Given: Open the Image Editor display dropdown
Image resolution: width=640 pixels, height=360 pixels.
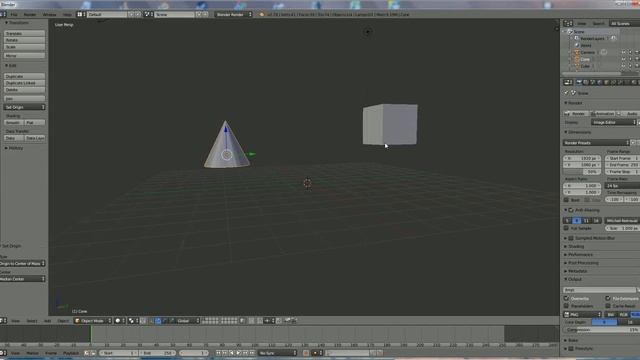Looking at the screenshot, I should [613, 122].
